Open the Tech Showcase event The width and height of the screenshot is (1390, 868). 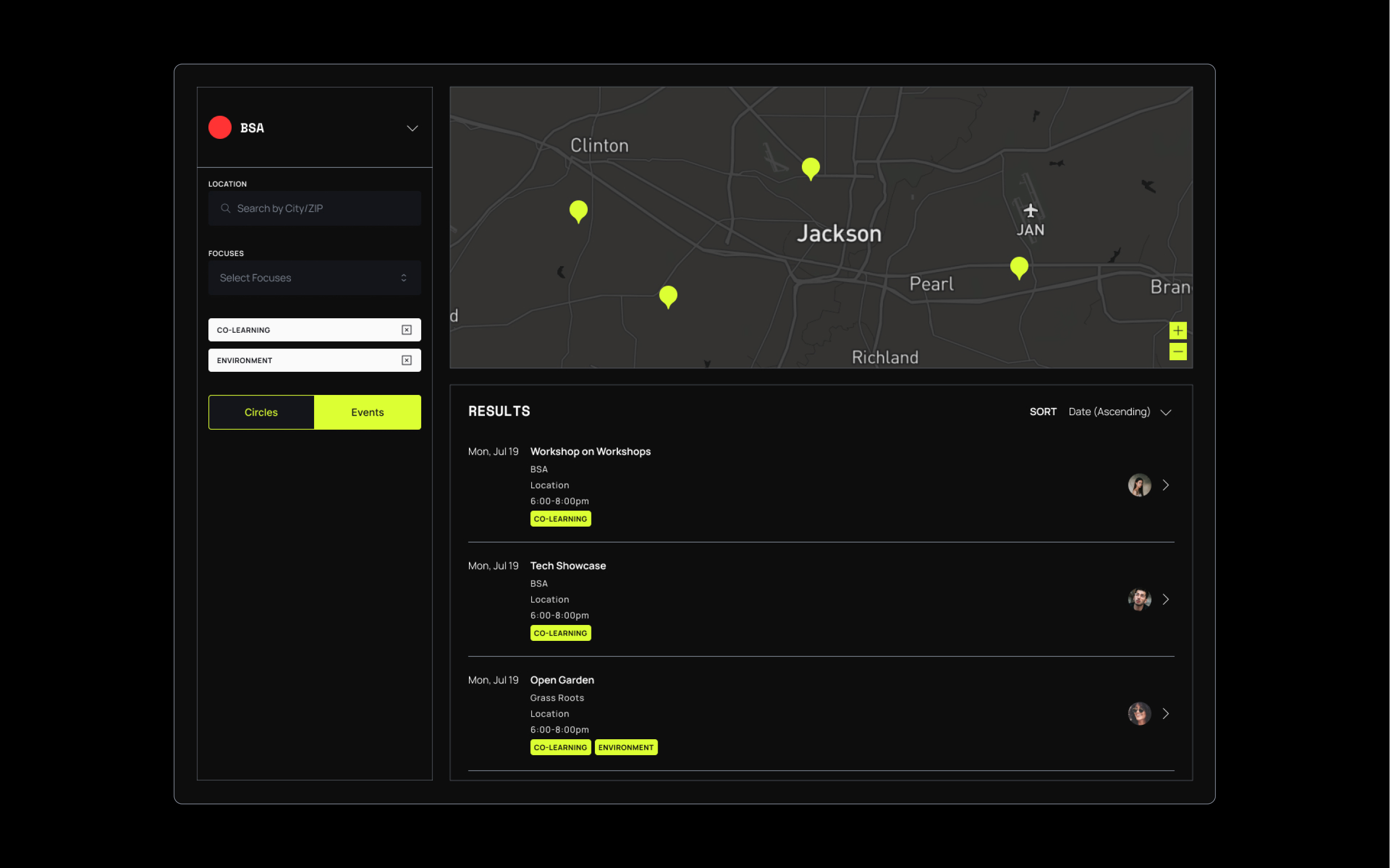click(821, 599)
